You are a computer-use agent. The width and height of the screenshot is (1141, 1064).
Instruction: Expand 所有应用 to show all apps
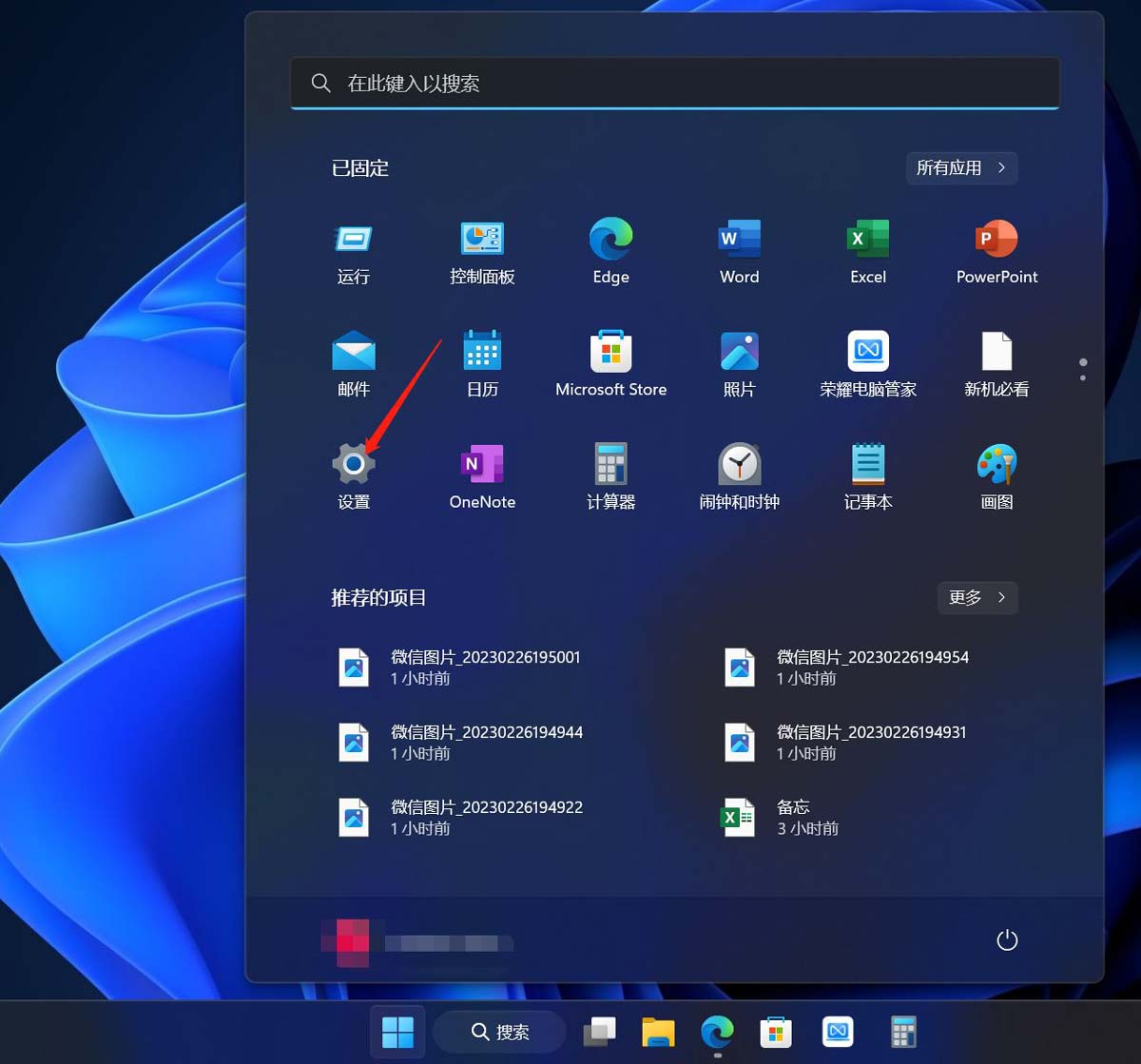(961, 168)
